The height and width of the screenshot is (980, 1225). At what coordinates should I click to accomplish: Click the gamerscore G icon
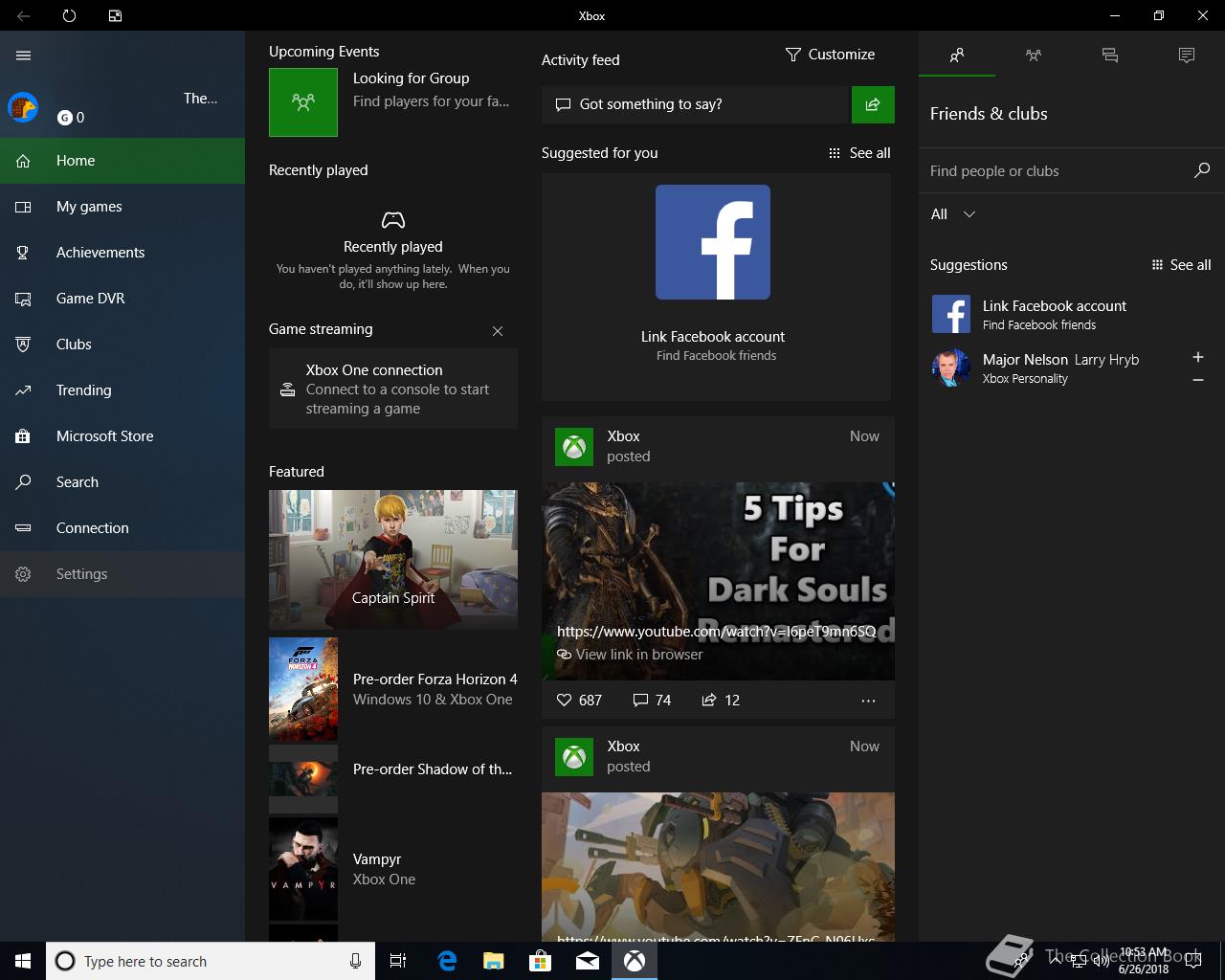click(65, 118)
